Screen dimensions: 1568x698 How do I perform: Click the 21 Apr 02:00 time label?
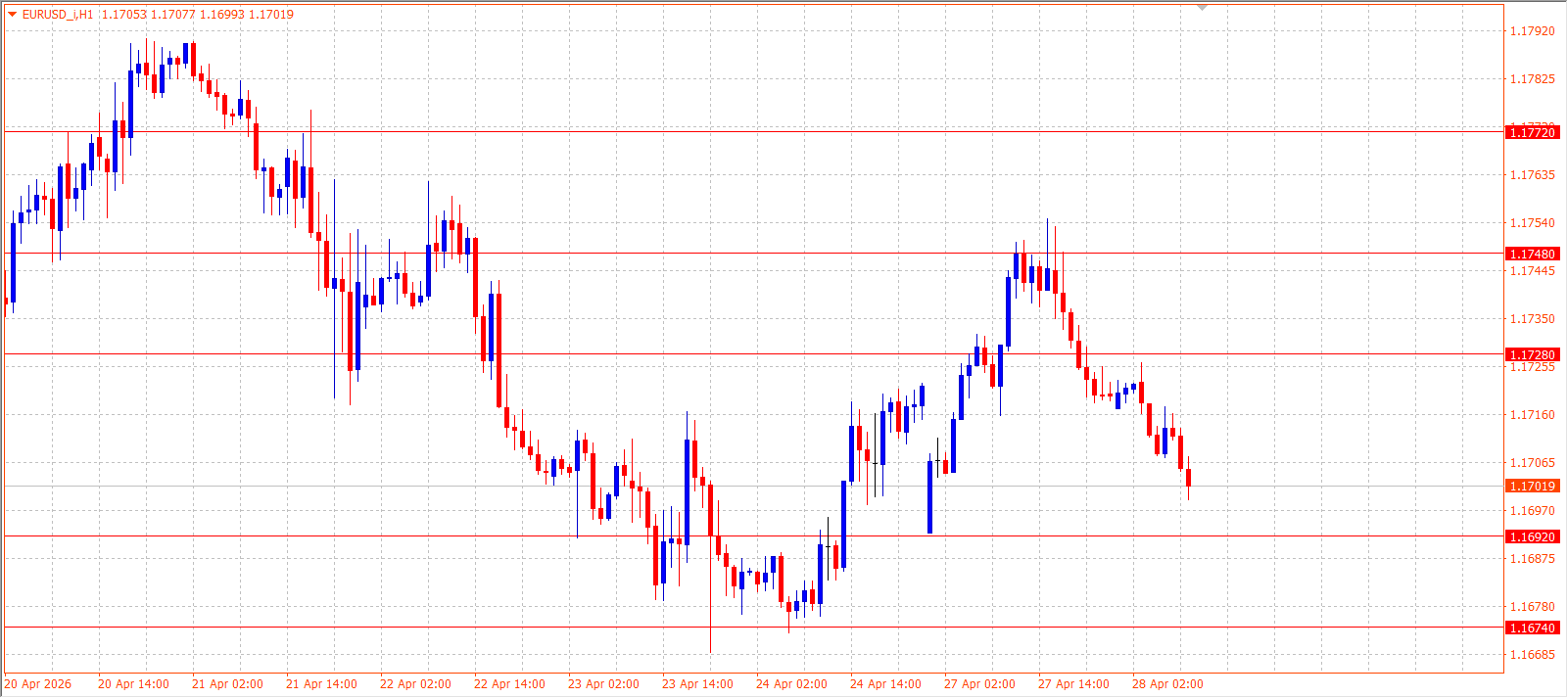(227, 684)
